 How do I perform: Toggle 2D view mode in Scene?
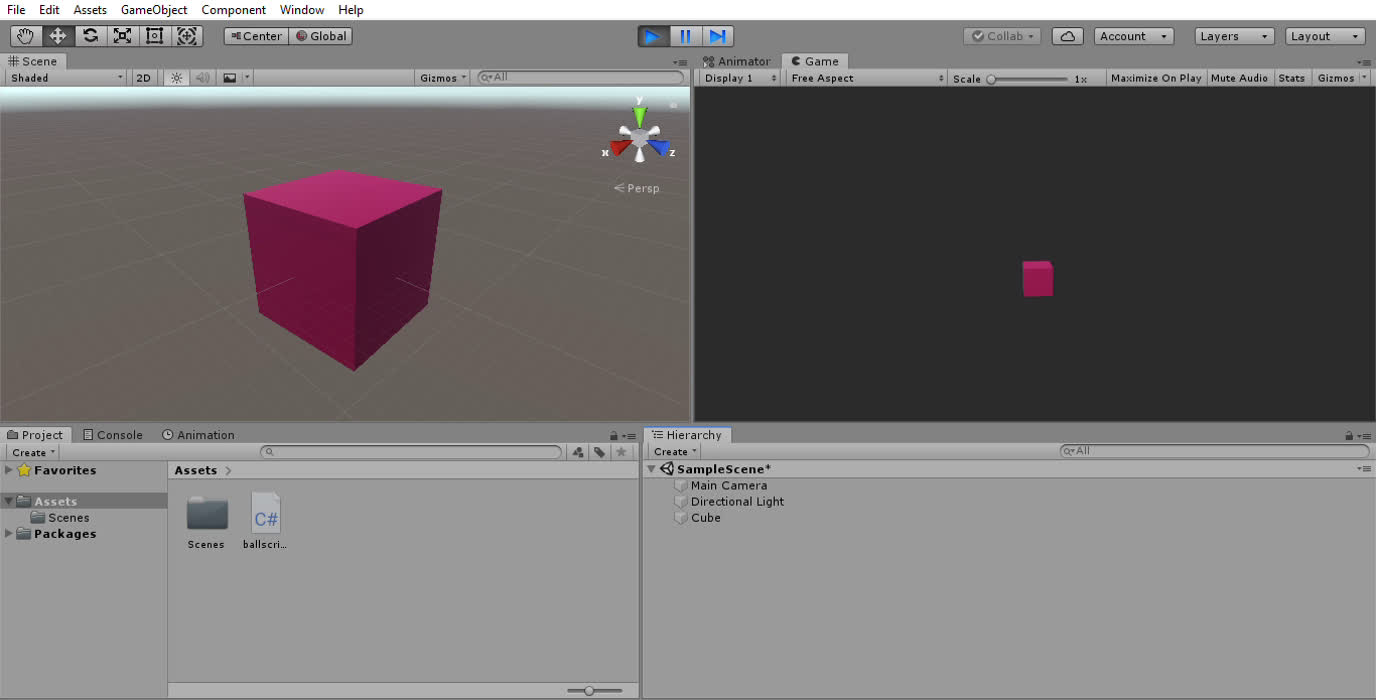click(144, 78)
